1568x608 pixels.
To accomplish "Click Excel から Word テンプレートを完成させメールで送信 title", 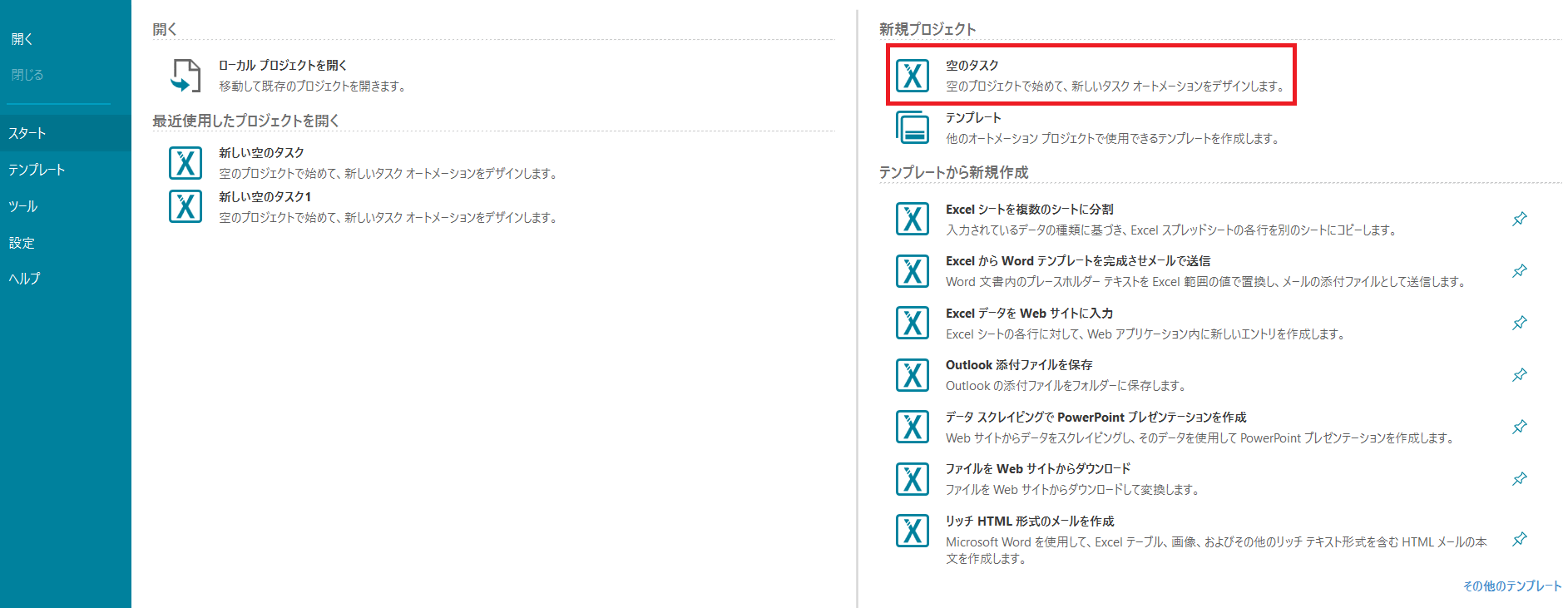I will pyautogui.click(x=1078, y=261).
